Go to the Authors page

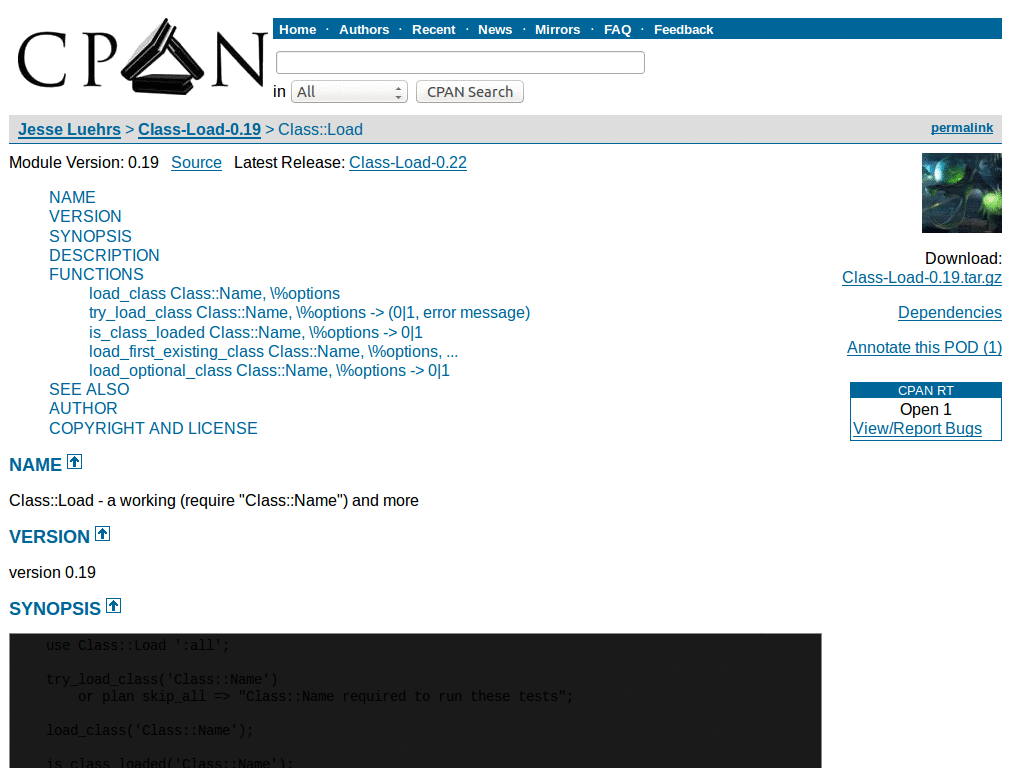[x=364, y=29]
